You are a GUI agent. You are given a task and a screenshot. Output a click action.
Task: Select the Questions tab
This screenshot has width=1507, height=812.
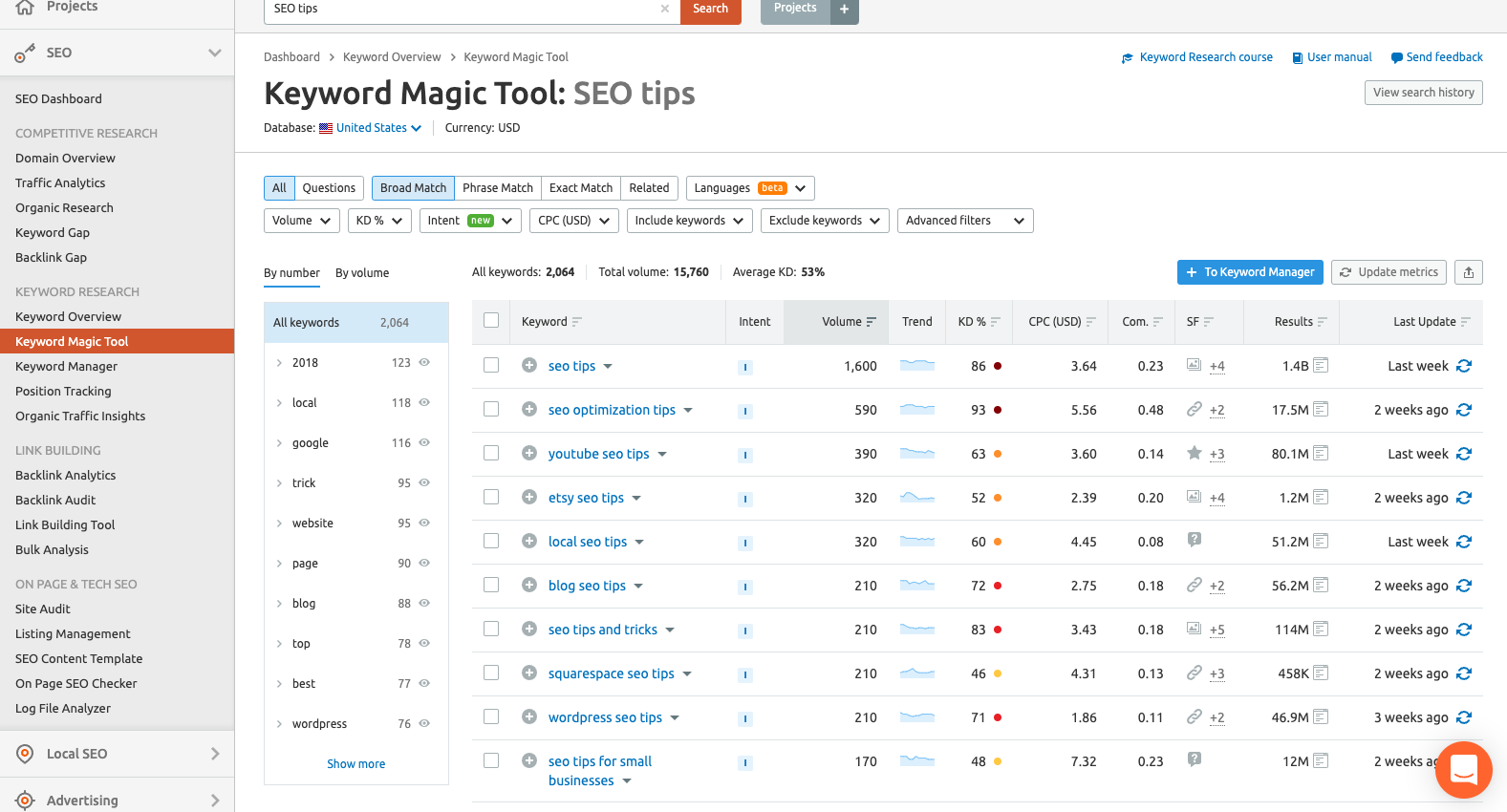point(329,188)
